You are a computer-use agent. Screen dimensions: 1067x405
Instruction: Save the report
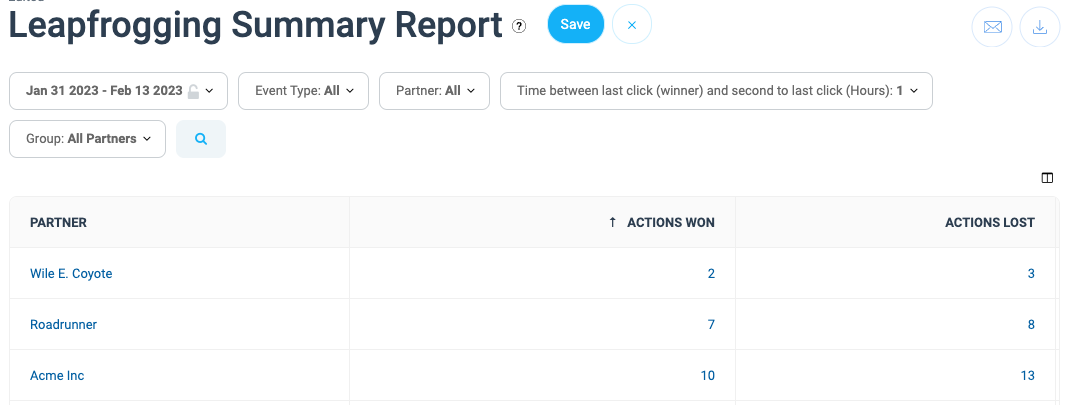575,25
